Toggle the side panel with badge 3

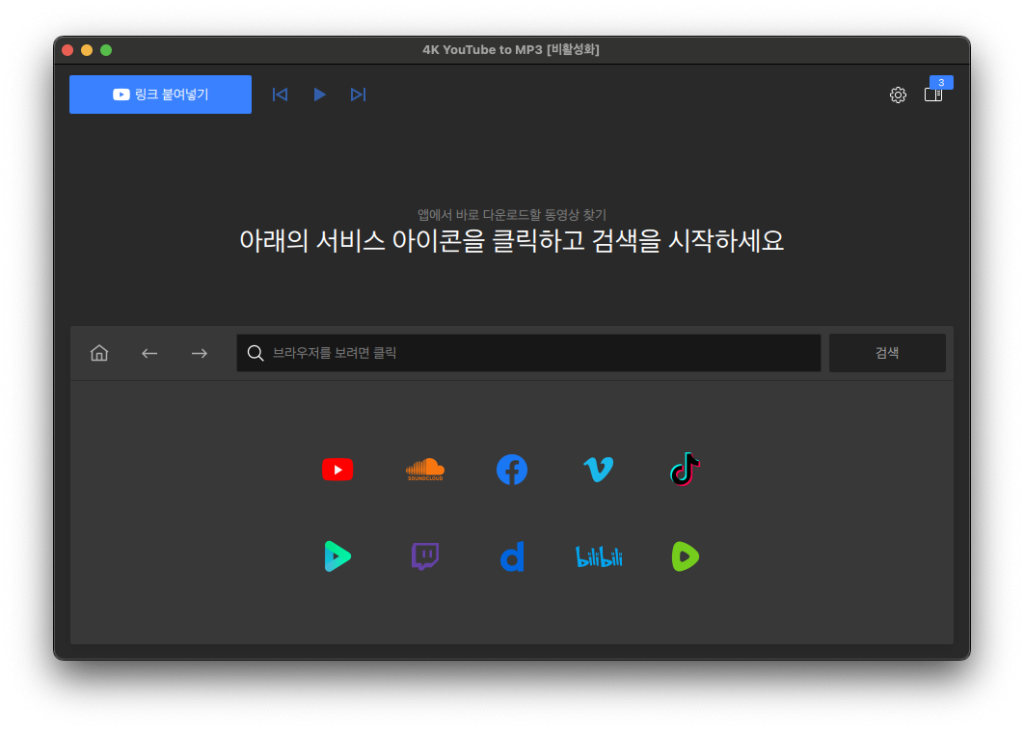point(933,94)
